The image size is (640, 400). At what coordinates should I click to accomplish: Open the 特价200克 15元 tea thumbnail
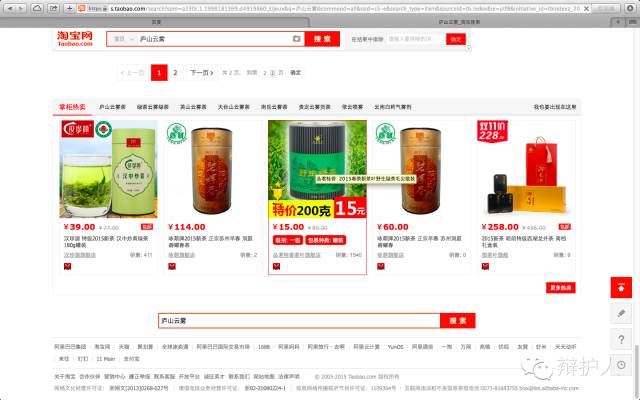tap(317, 169)
